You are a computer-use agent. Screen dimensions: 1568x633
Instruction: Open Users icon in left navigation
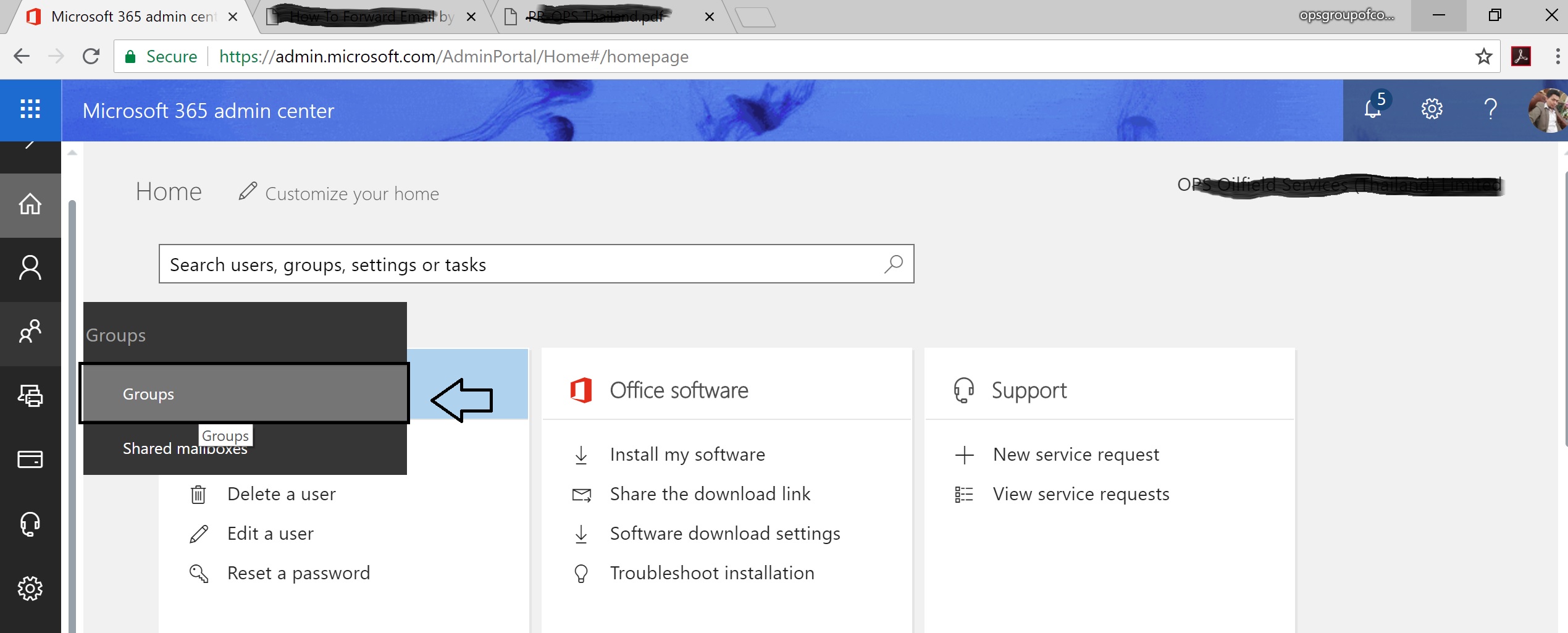(x=30, y=268)
